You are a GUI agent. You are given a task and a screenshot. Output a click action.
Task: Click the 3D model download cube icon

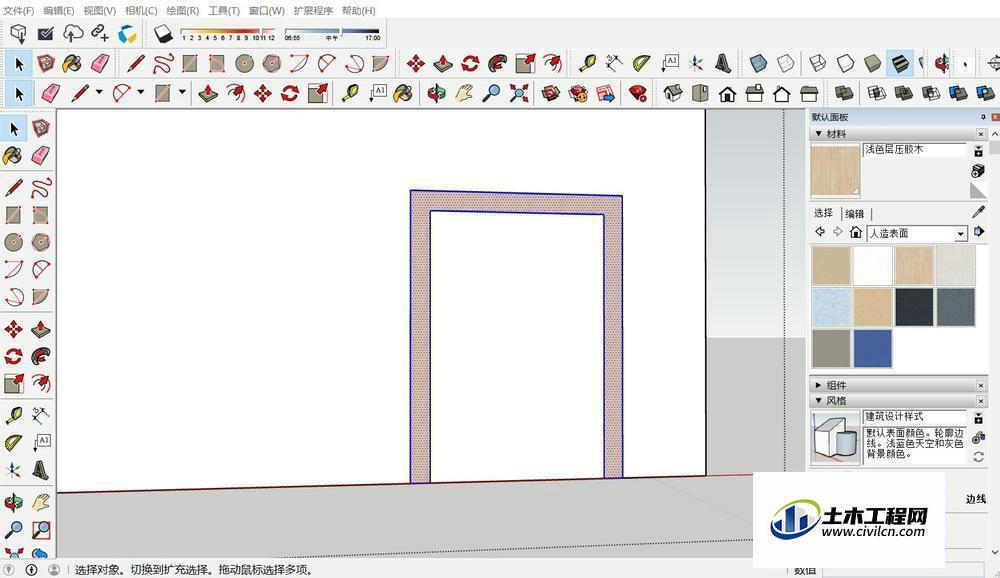pyautogui.click(x=18, y=33)
